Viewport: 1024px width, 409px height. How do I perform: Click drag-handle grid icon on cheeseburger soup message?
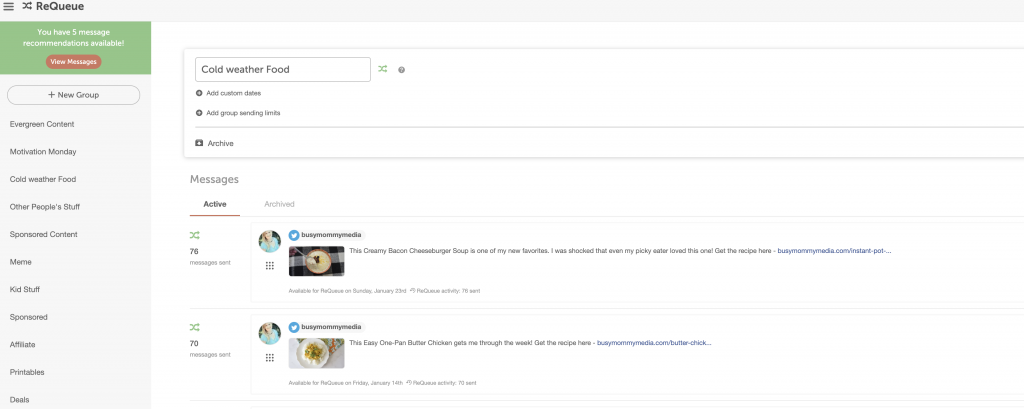pos(269,265)
